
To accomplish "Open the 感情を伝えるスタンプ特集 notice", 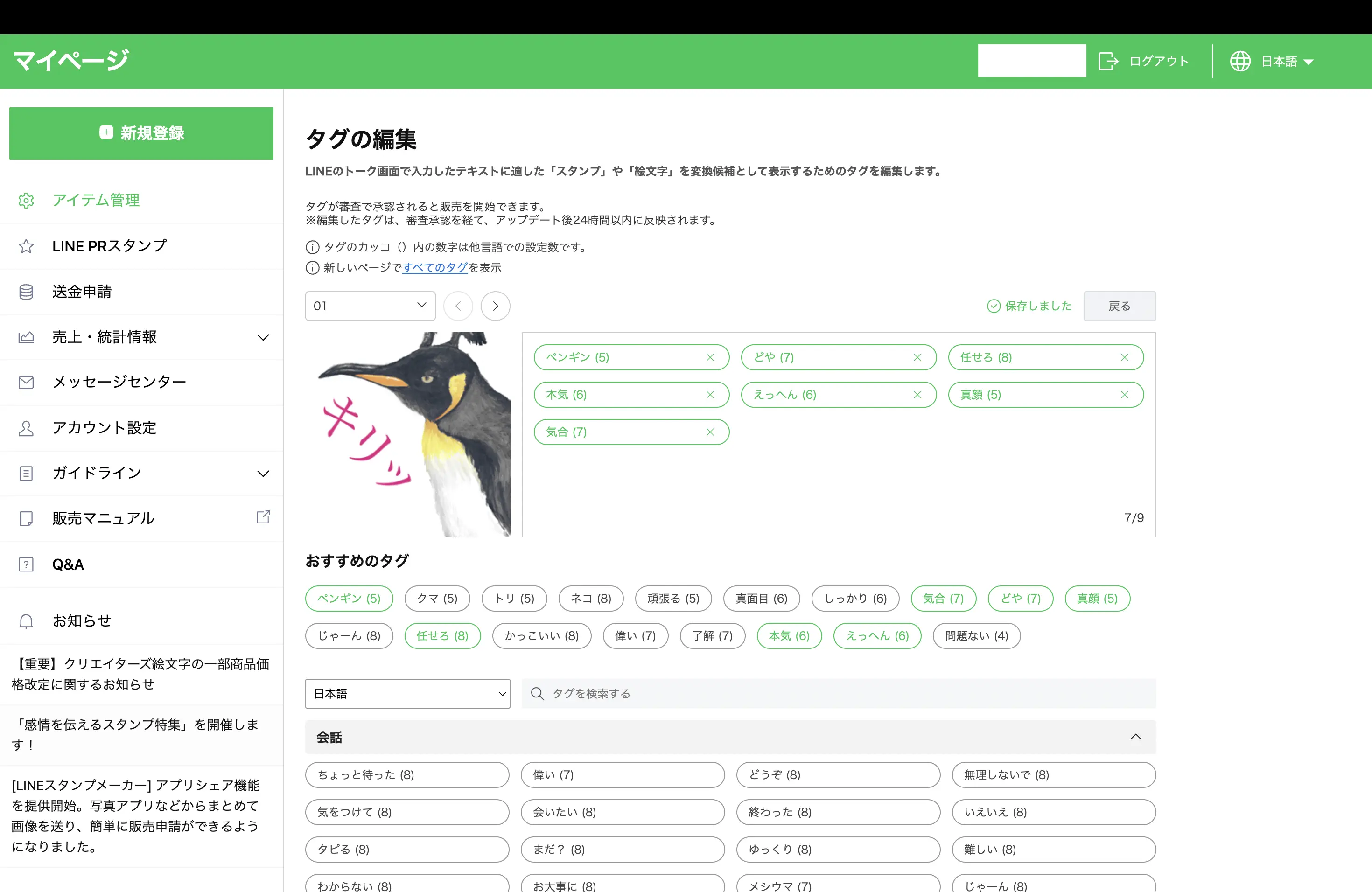I will [x=136, y=735].
